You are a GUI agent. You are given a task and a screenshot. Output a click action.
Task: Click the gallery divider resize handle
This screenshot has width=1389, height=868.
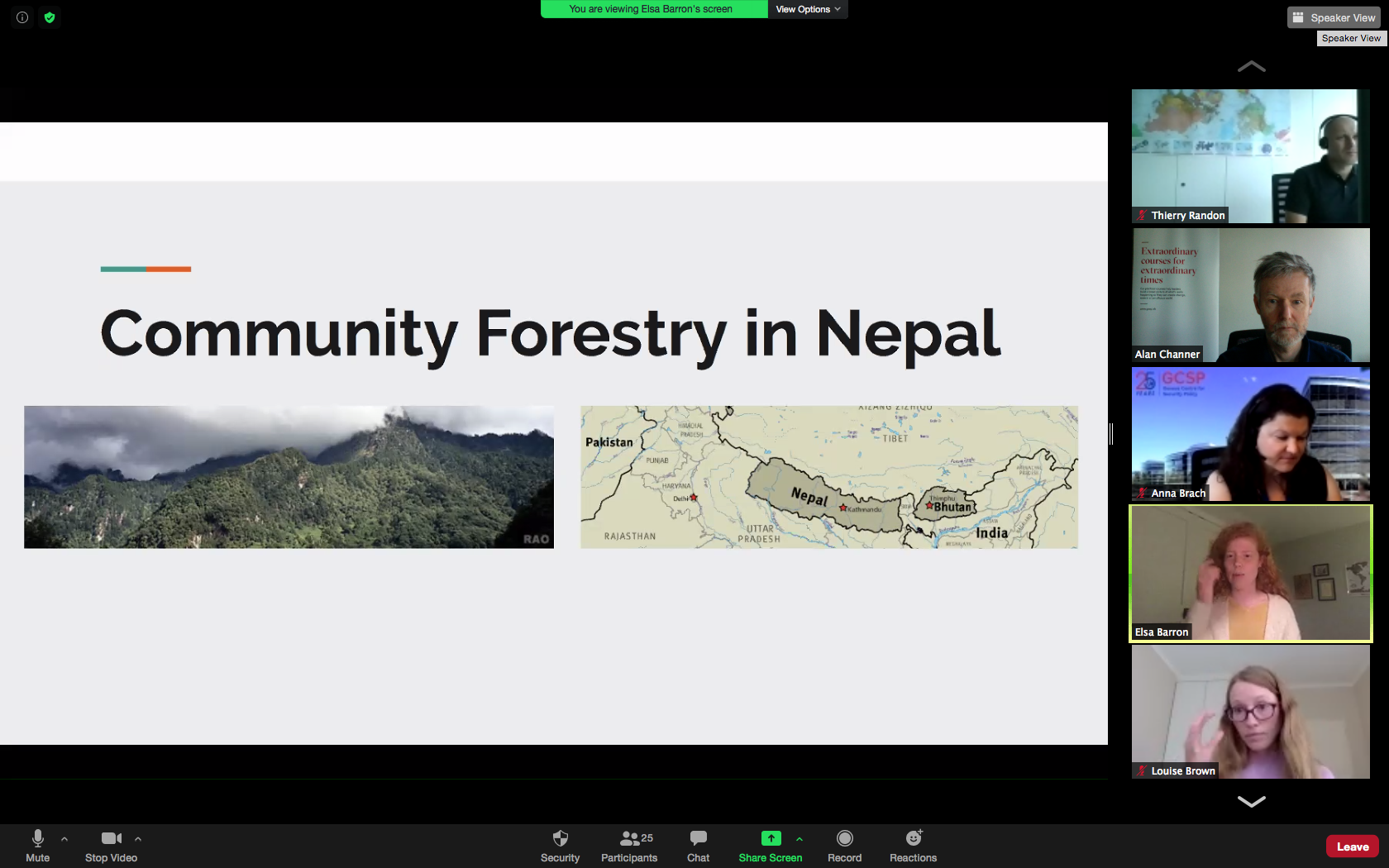point(1111,433)
